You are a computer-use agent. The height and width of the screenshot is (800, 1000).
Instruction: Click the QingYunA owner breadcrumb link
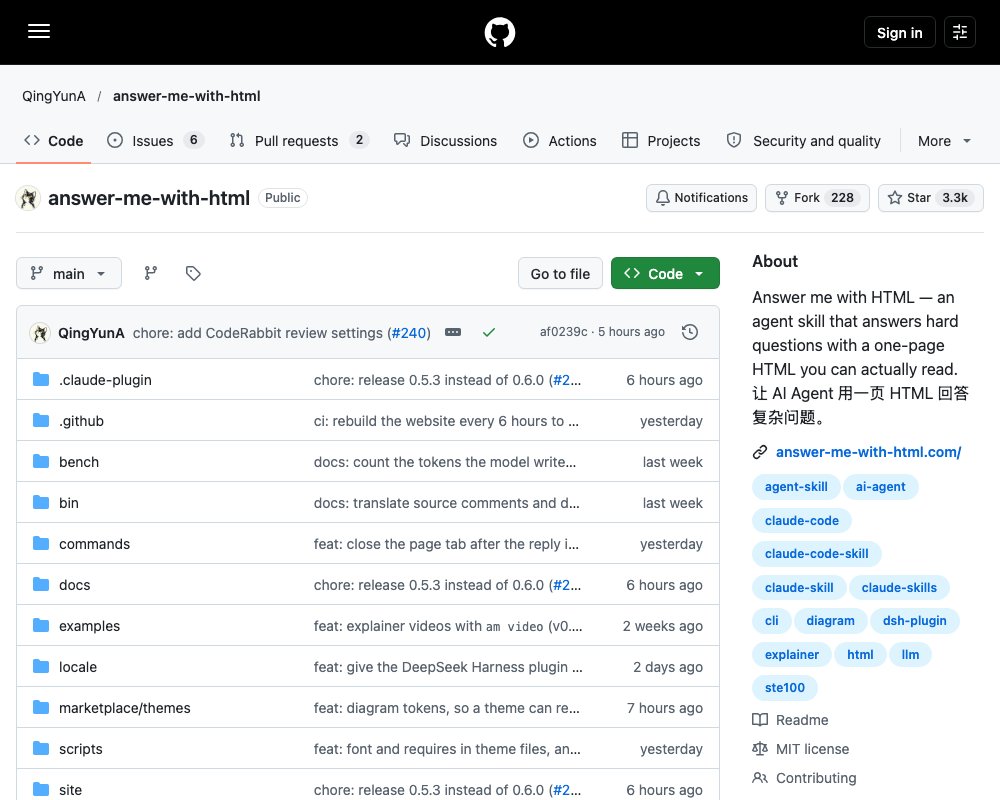click(54, 96)
